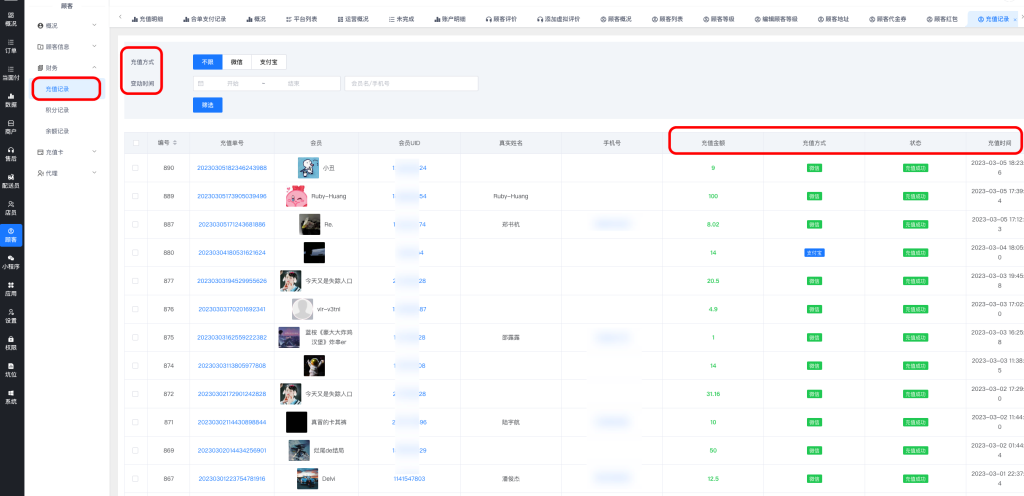Screen dimensions: 1024x496
Task: Select the checkbox for row 877
Action: click(x=136, y=281)
